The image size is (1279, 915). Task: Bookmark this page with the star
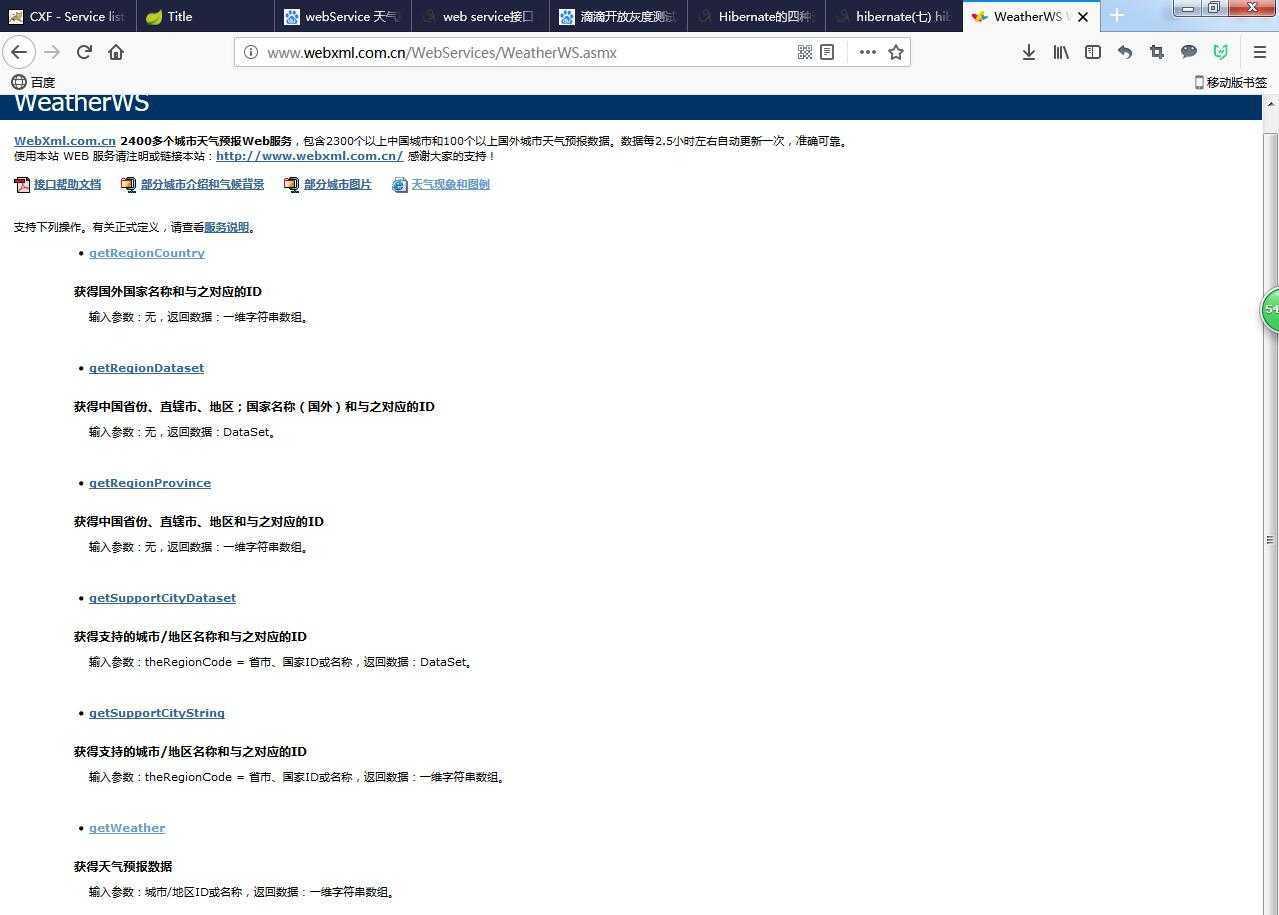(896, 52)
